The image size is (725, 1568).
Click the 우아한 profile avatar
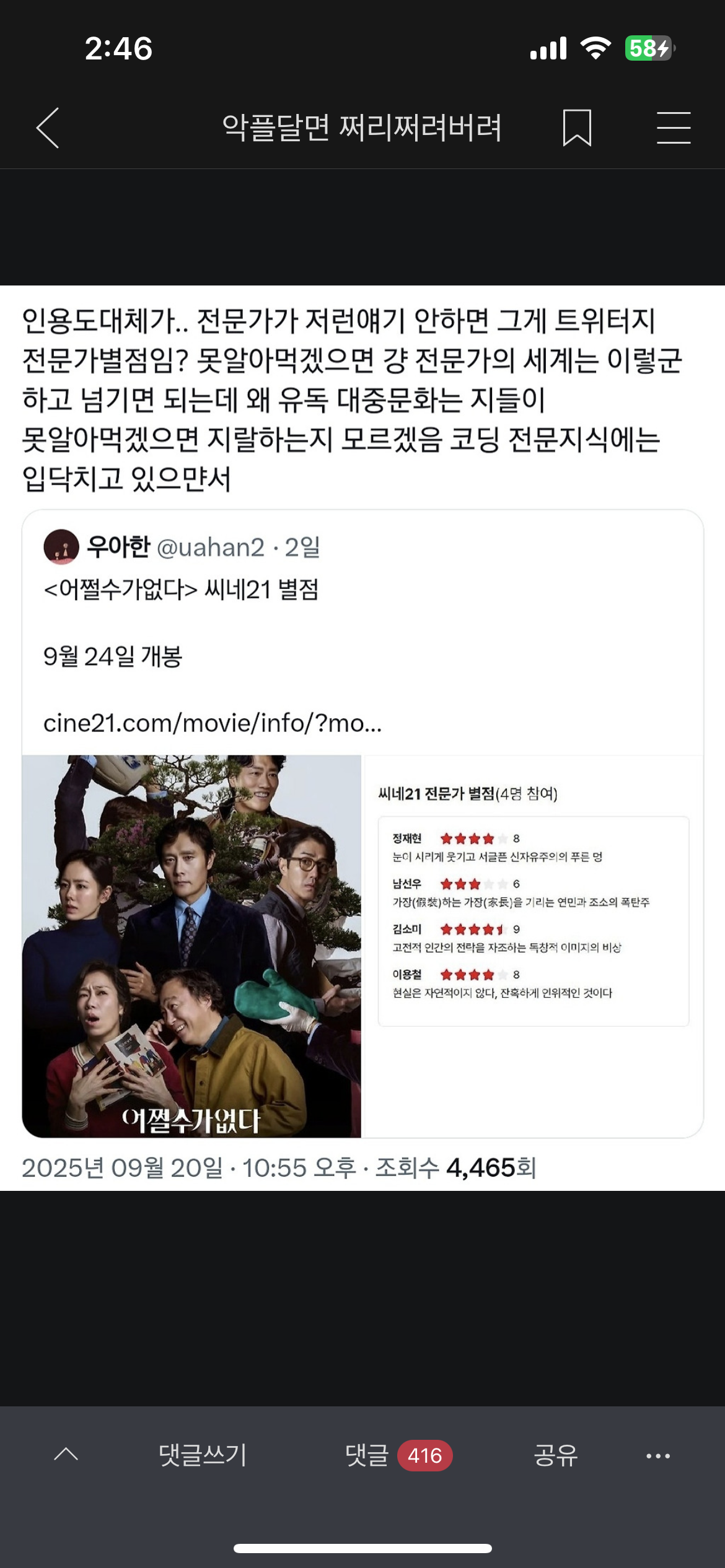tap(61, 547)
